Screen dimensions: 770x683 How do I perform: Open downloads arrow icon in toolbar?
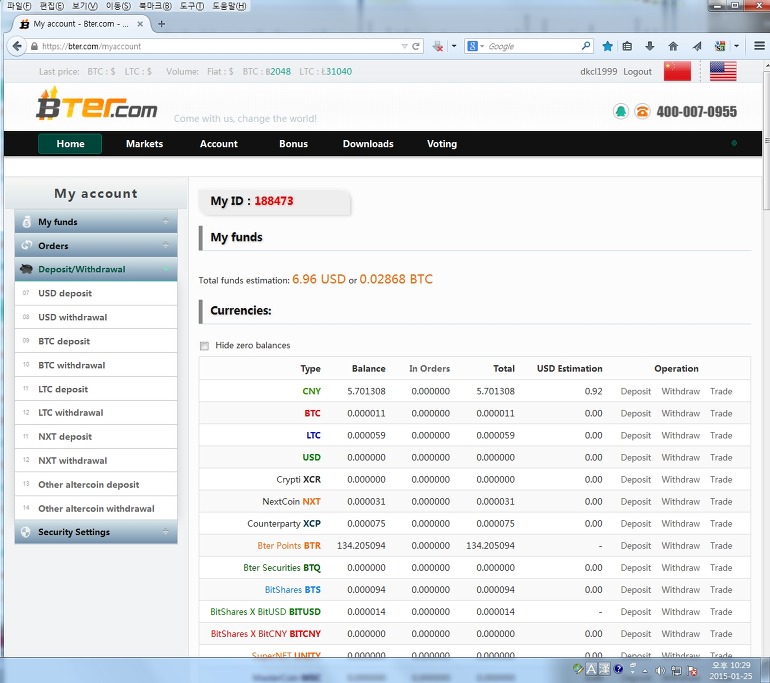tap(650, 46)
